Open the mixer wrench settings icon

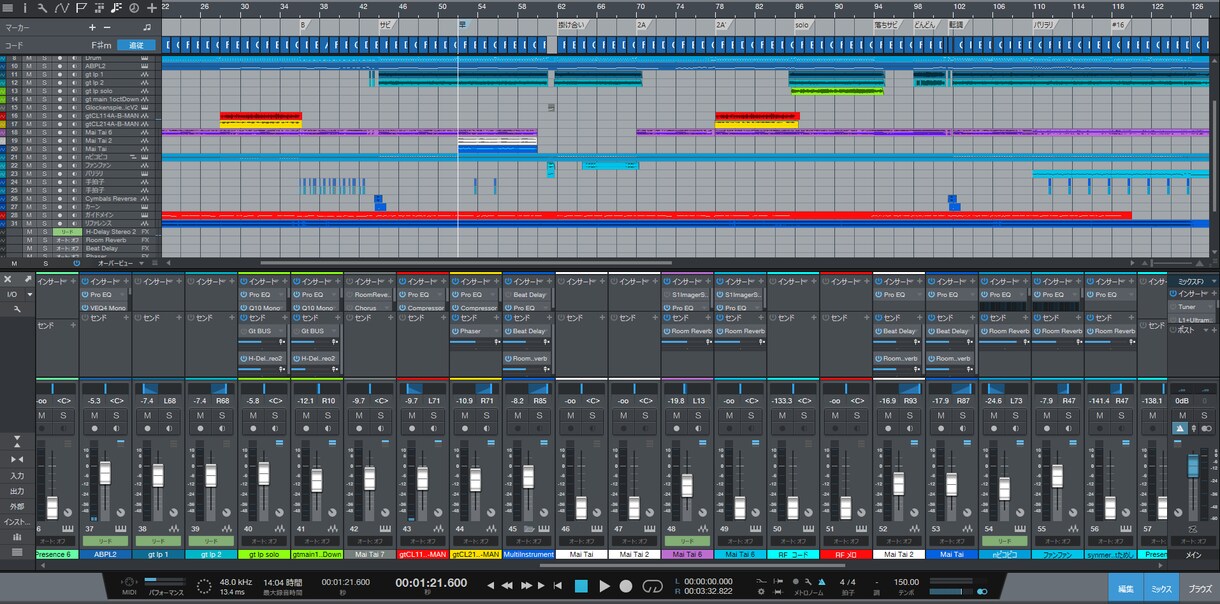pos(16,309)
